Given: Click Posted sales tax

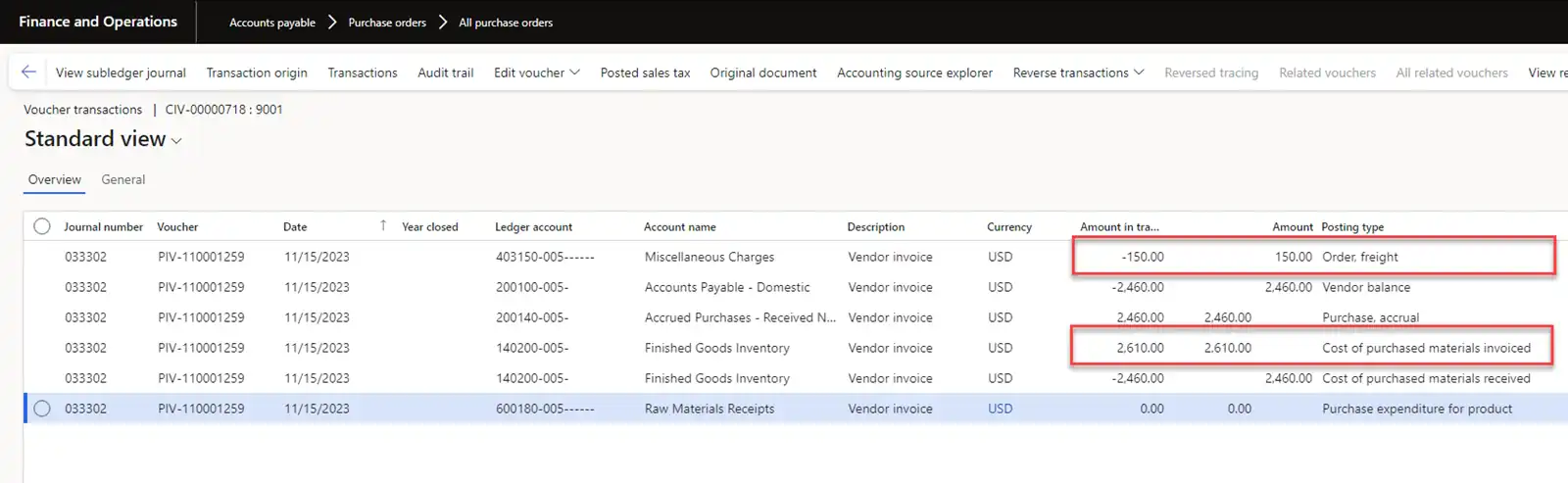Looking at the screenshot, I should coord(645,72).
